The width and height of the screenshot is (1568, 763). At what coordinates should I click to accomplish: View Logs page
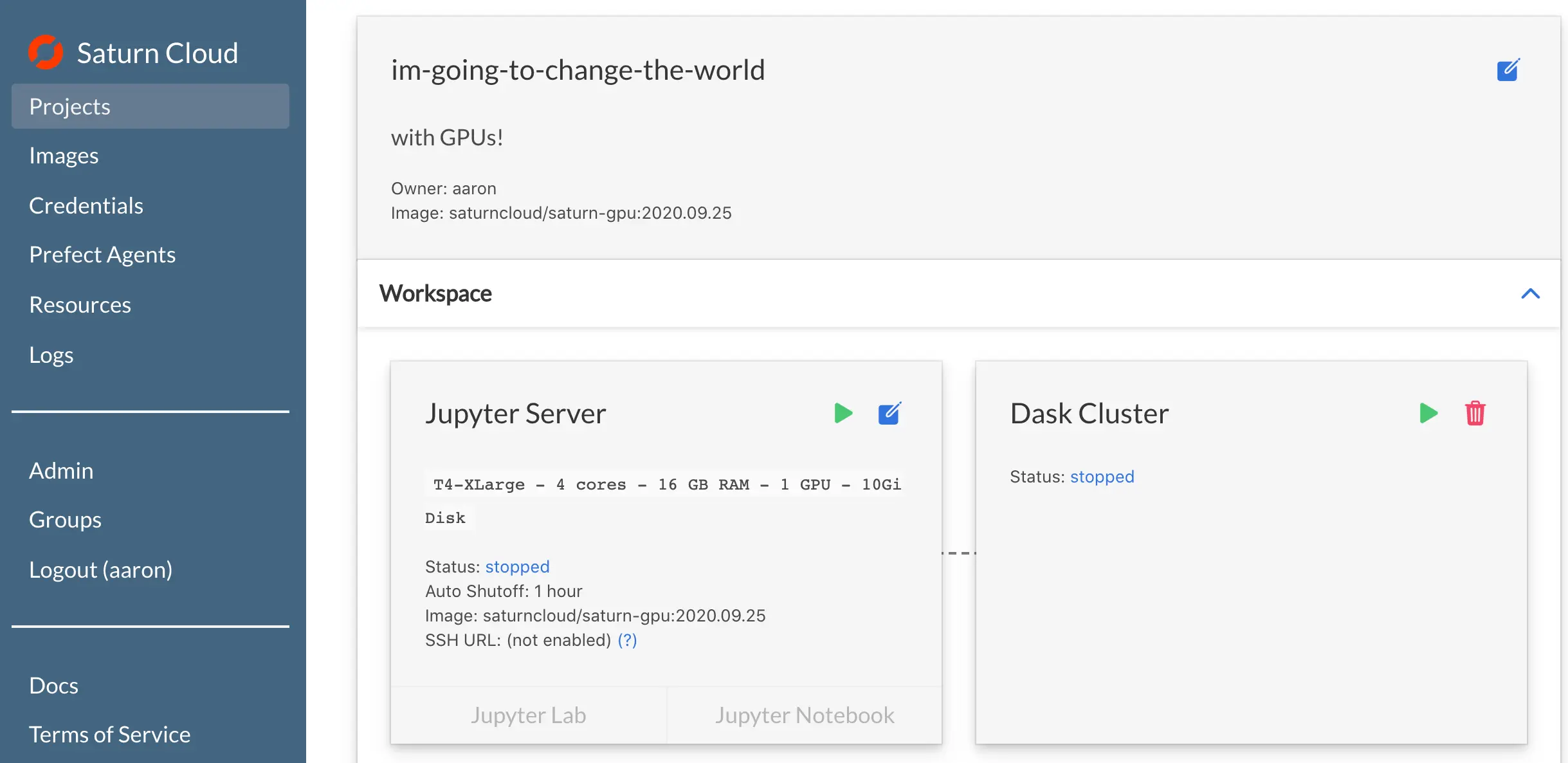pyautogui.click(x=51, y=355)
